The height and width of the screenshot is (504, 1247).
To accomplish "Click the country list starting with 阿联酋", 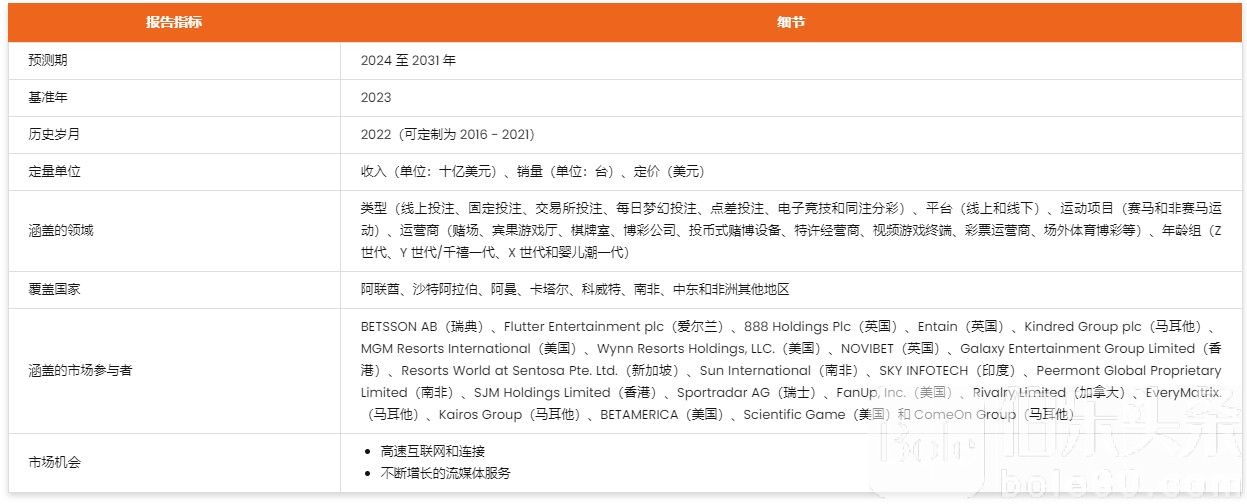I will point(575,289).
